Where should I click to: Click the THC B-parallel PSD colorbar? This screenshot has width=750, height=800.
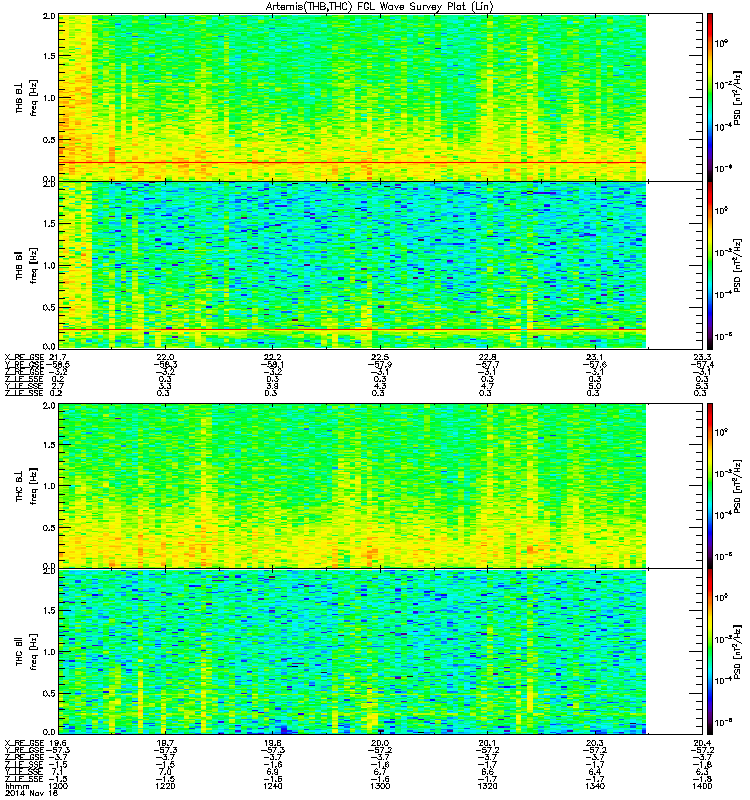[x=710, y=652]
